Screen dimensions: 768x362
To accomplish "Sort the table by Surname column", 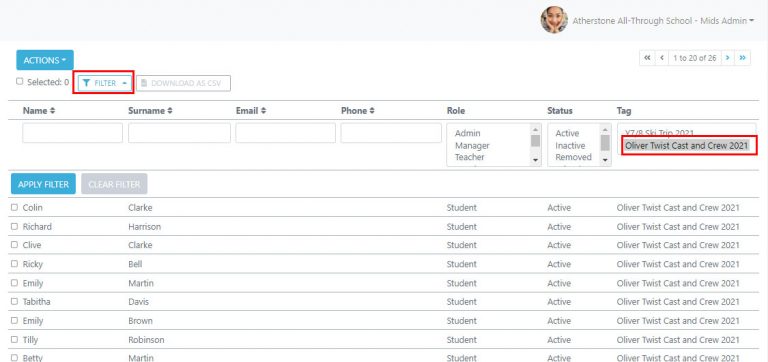I will pyautogui.click(x=150, y=111).
